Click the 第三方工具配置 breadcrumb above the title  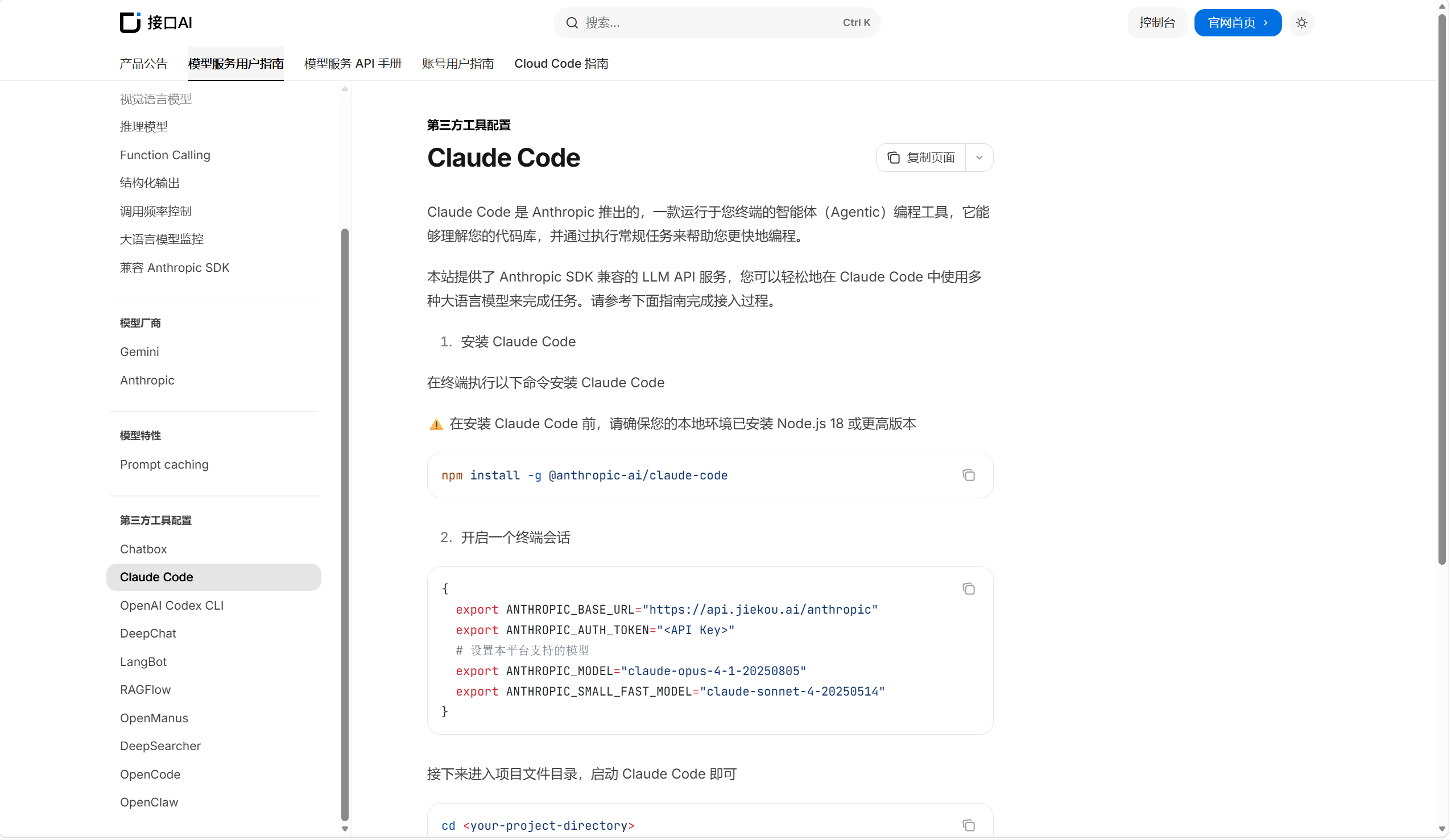pyautogui.click(x=469, y=126)
